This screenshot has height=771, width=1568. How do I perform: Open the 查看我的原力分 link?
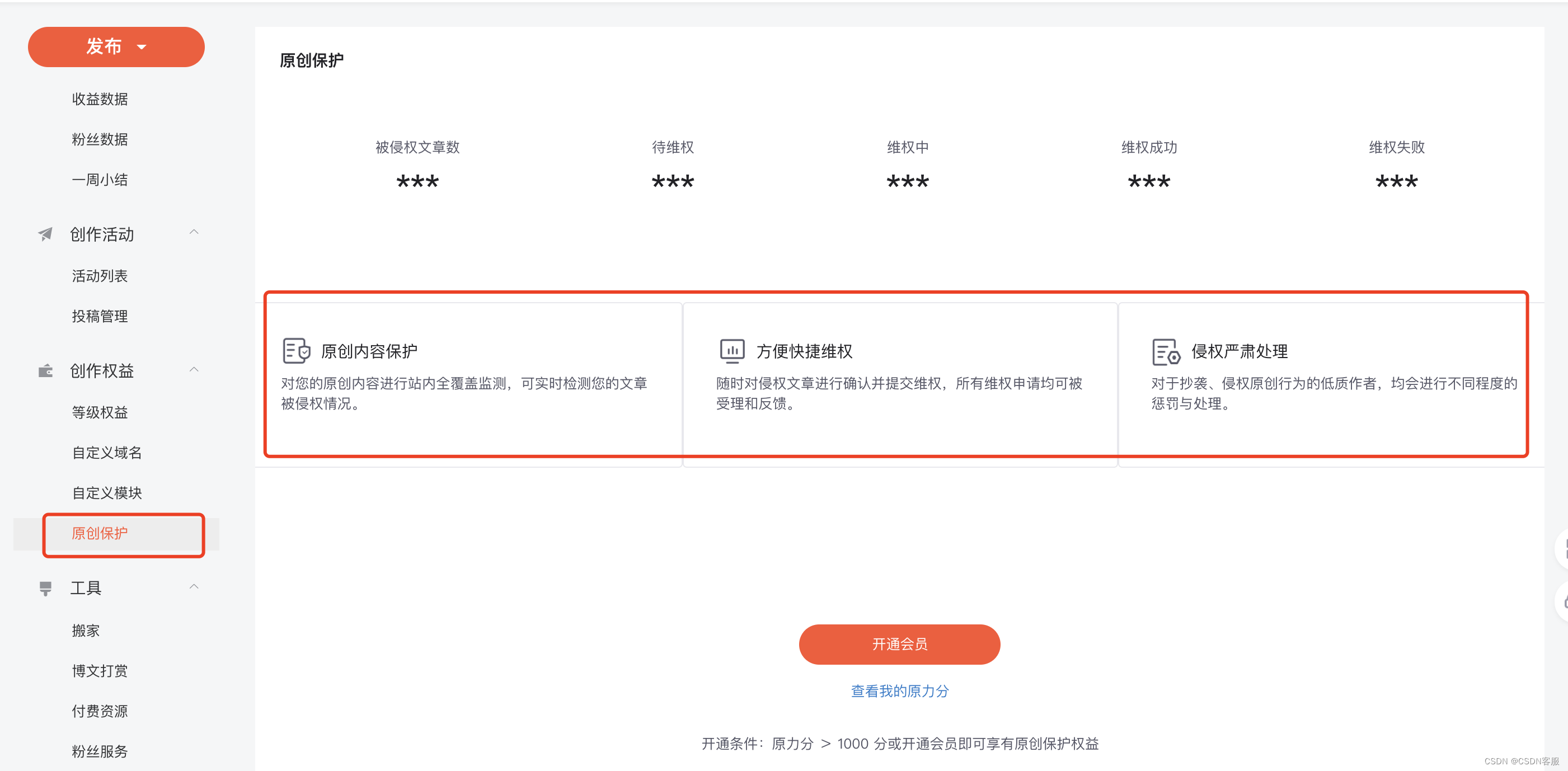point(899,690)
